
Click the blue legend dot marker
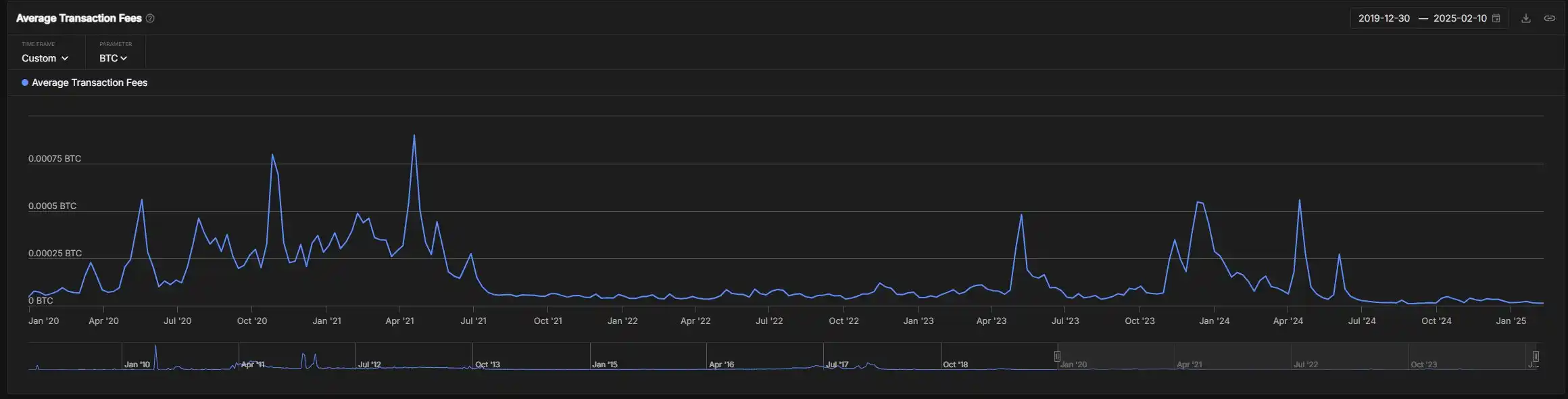tap(25, 83)
